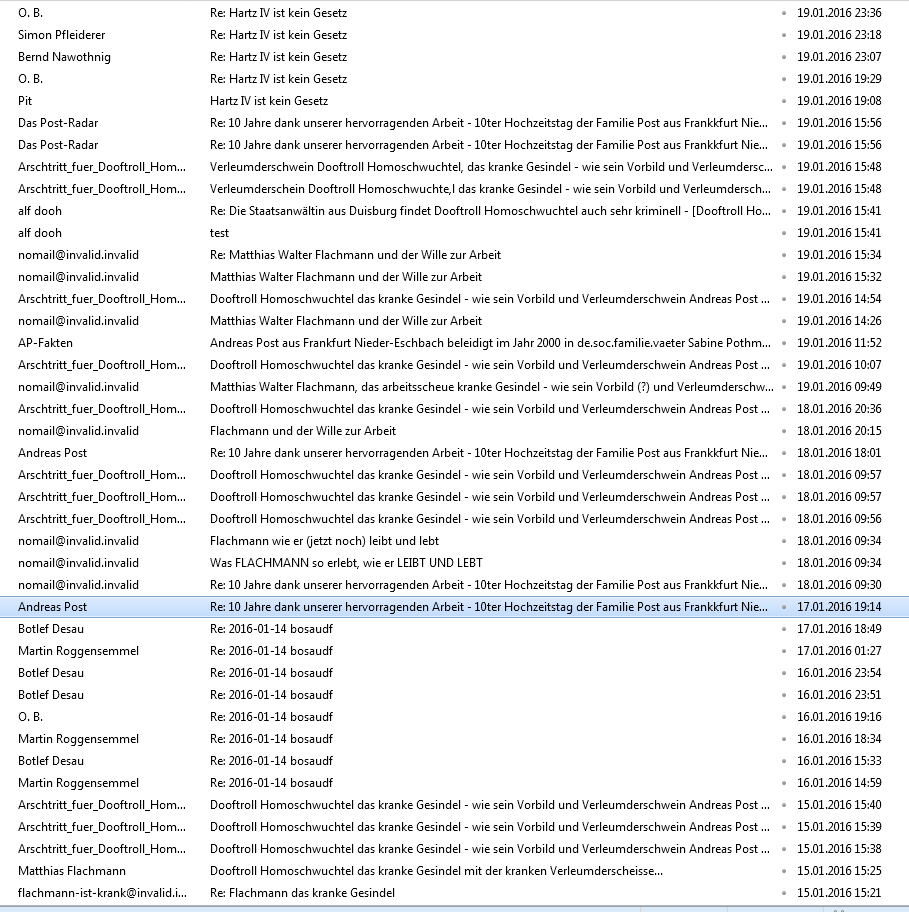Click date "15.01.2016 15:40"
The image size is (909, 912).
(x=839, y=805)
